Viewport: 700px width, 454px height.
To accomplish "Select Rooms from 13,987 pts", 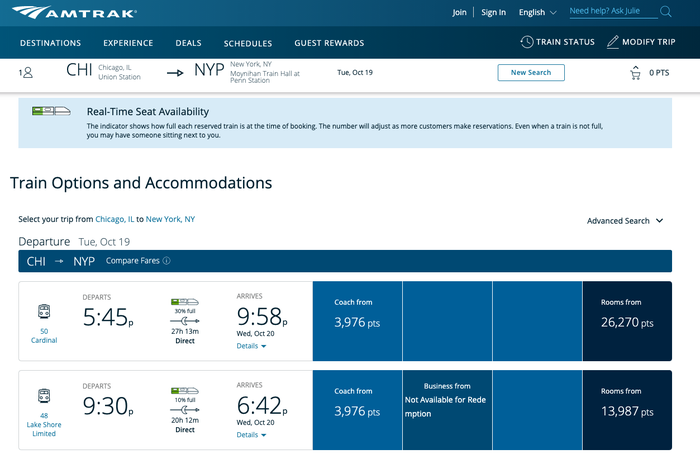I will [627, 410].
